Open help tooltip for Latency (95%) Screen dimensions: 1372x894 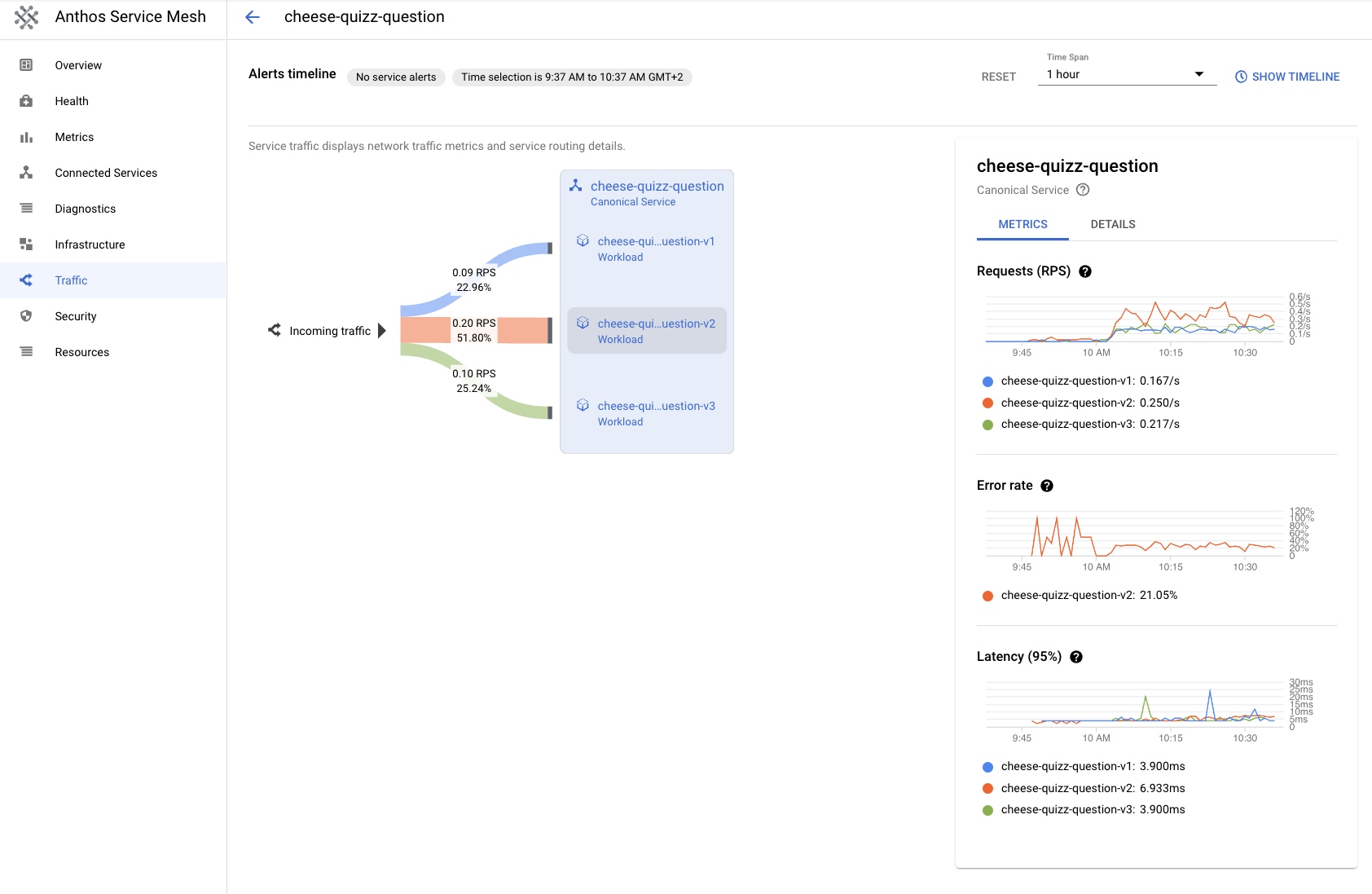coord(1076,657)
